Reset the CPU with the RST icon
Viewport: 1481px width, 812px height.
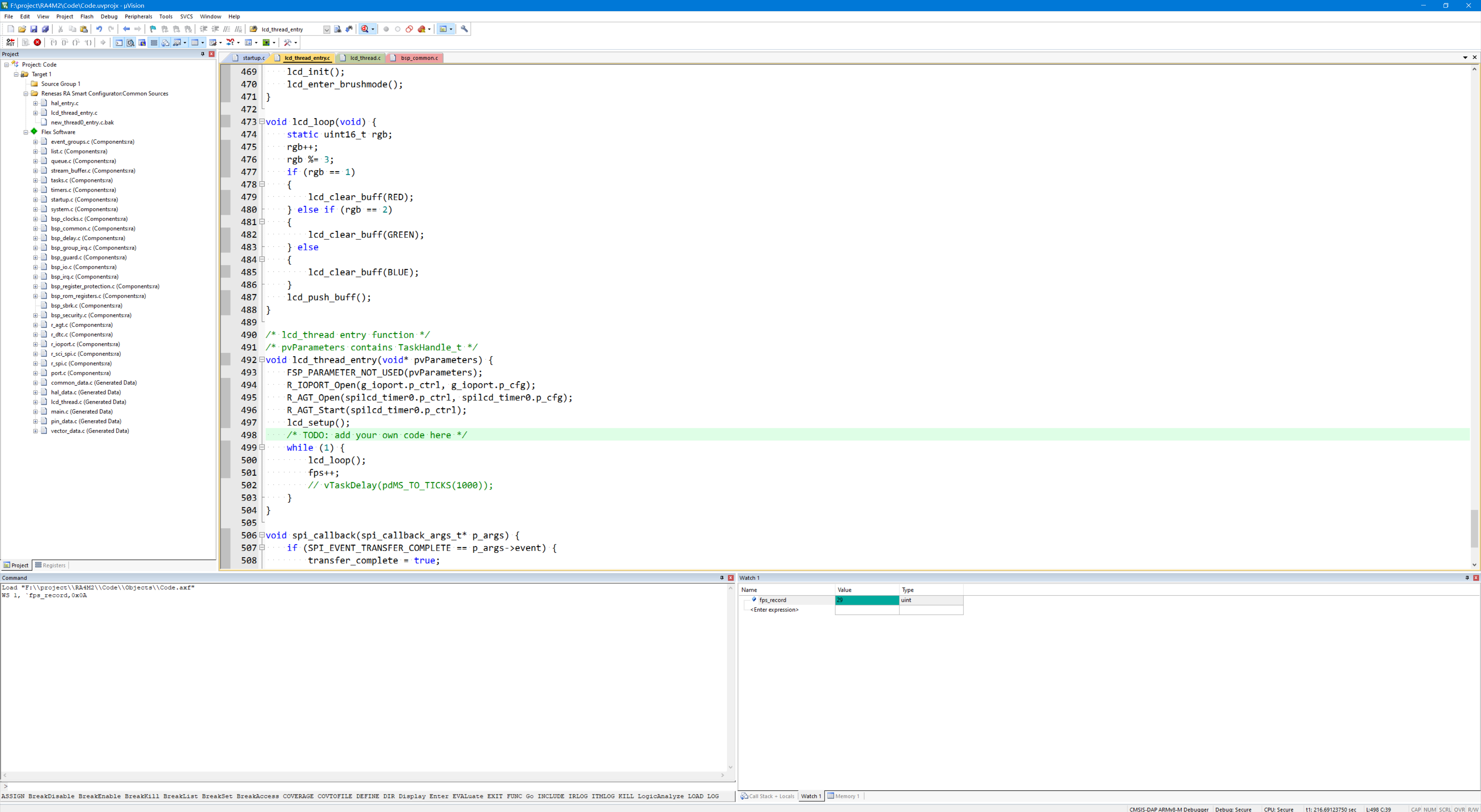[10, 42]
